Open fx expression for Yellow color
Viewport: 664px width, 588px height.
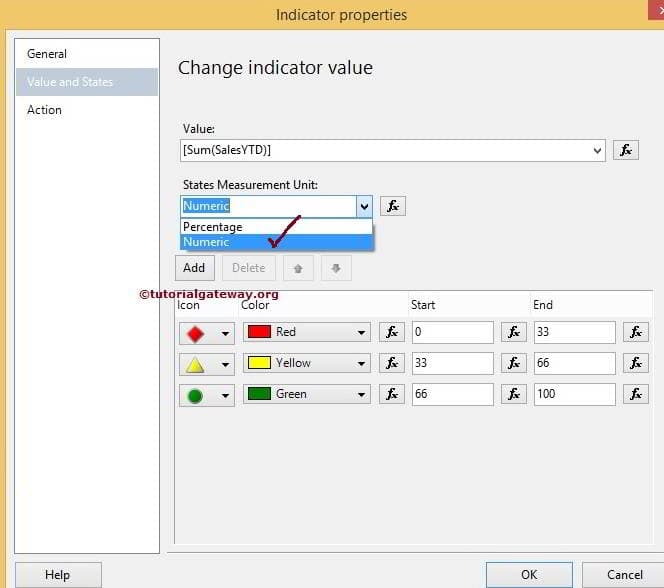[x=391, y=363]
